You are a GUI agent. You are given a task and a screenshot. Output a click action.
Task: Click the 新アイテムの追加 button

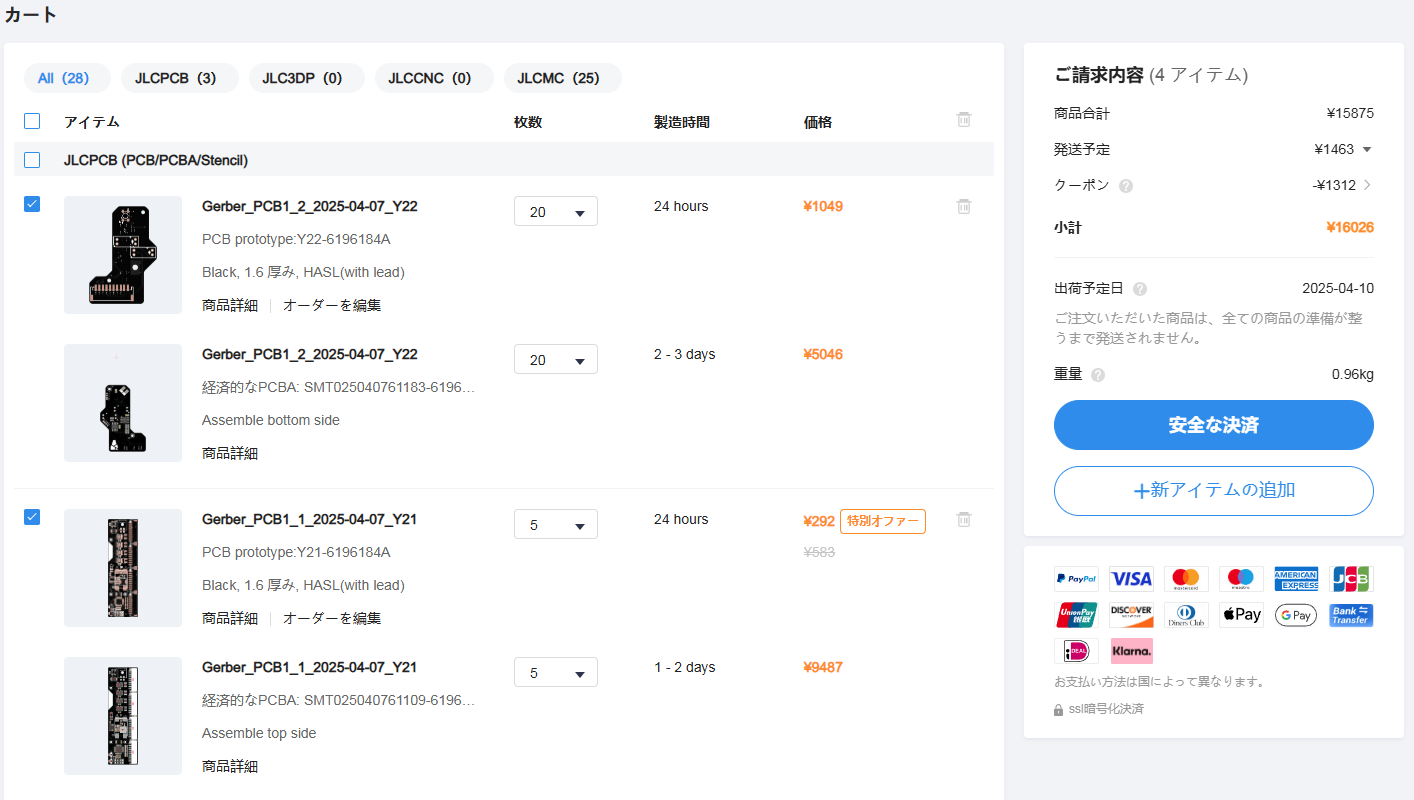click(x=1214, y=491)
